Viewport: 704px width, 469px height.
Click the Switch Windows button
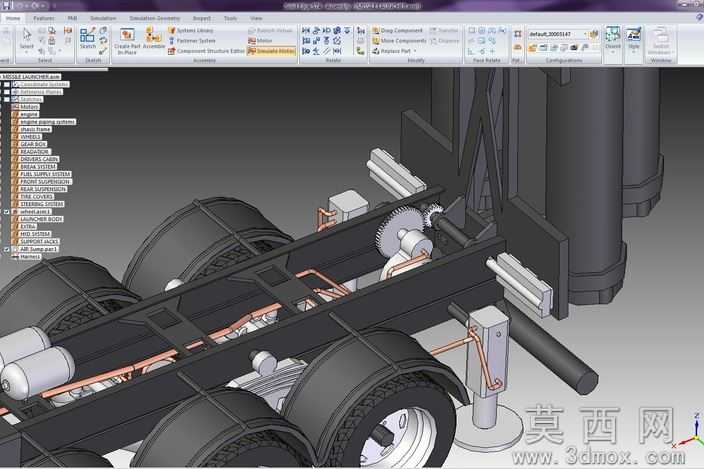point(660,39)
